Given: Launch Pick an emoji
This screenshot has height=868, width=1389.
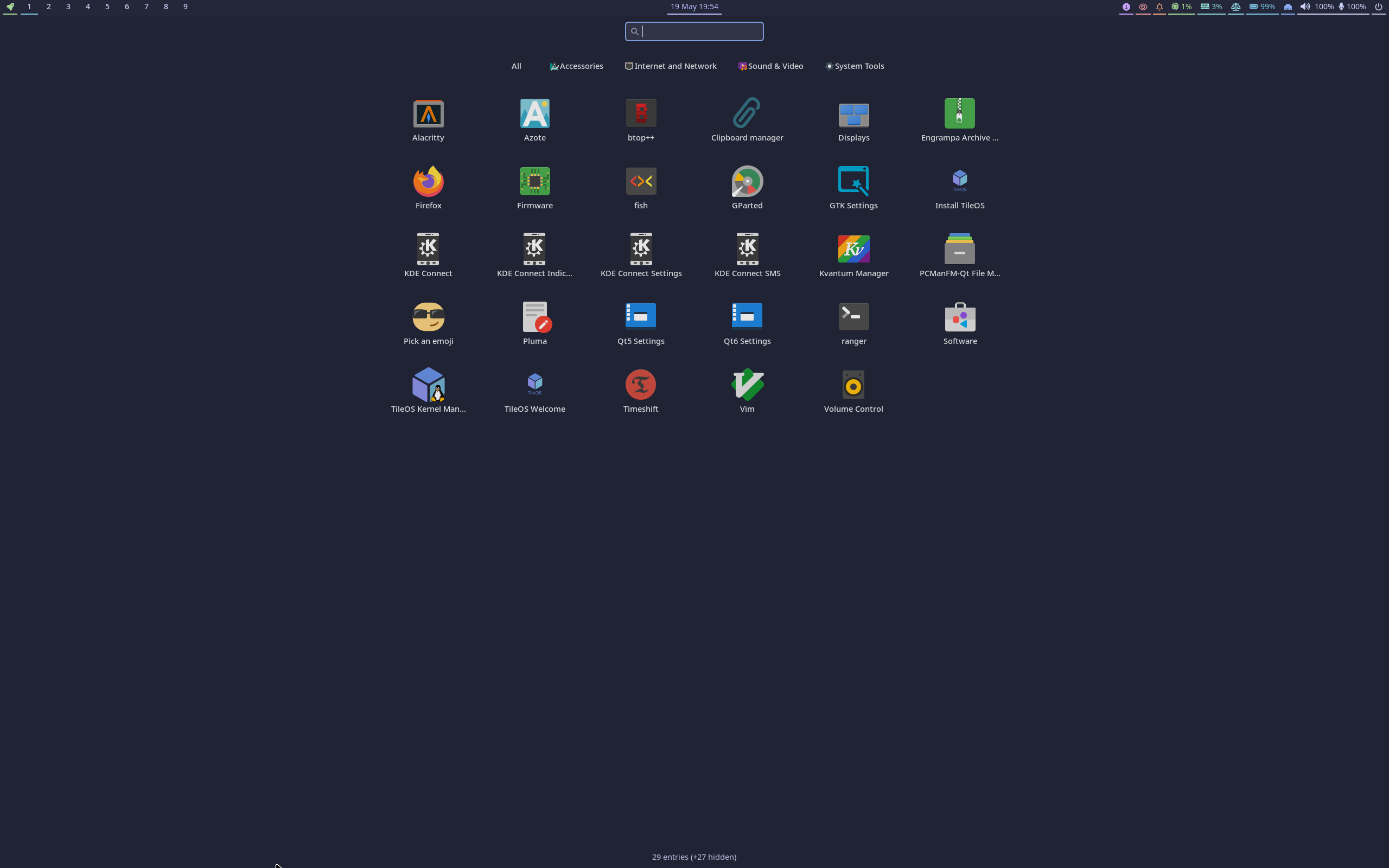Looking at the screenshot, I should pyautogui.click(x=428, y=324).
